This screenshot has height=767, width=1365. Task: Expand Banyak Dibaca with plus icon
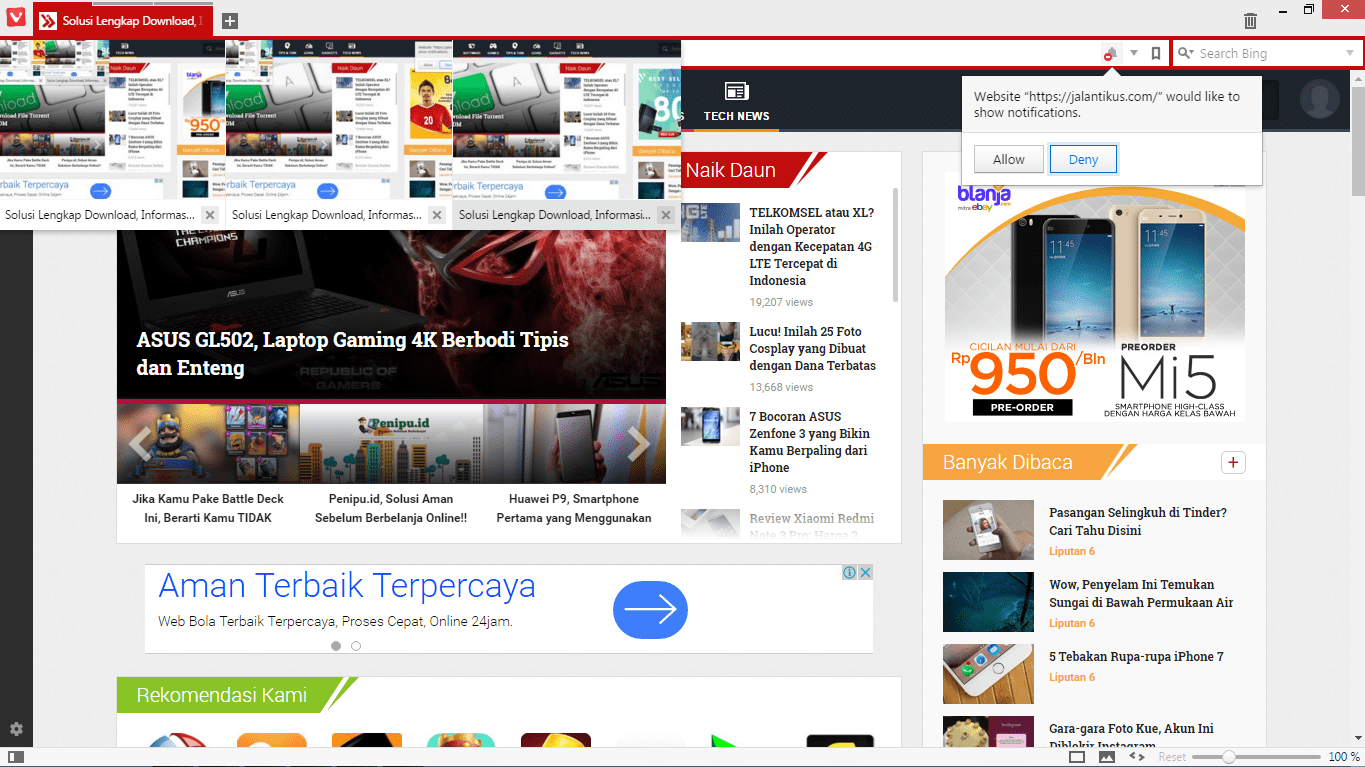click(x=1233, y=462)
